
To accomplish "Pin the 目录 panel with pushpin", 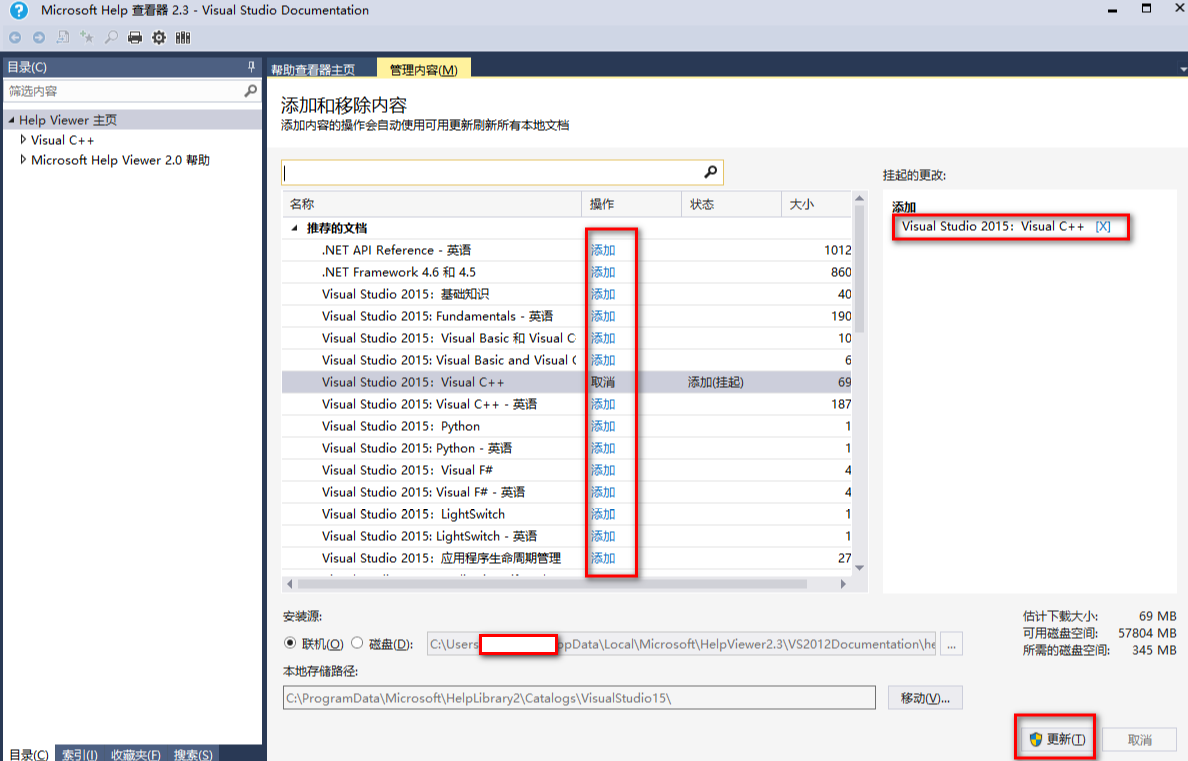I will point(252,67).
